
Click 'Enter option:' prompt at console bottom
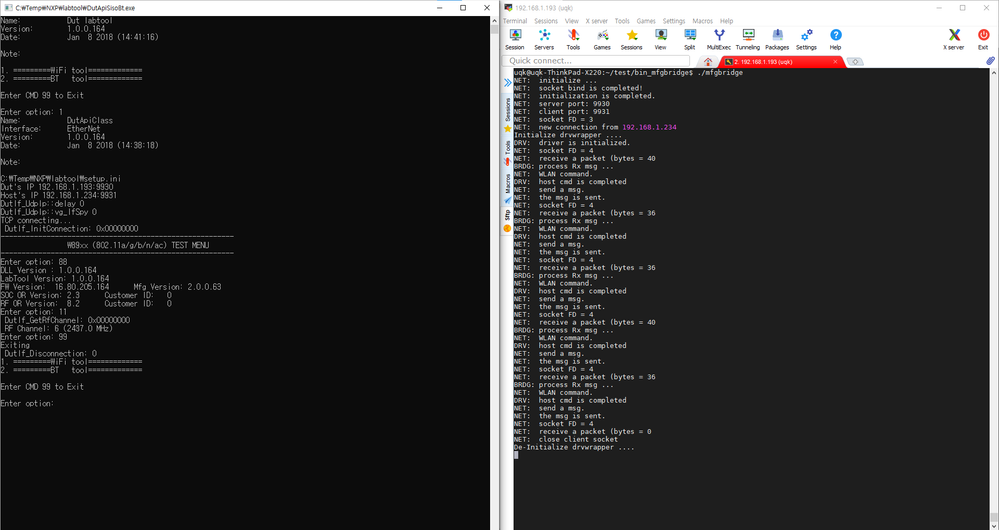(27, 403)
